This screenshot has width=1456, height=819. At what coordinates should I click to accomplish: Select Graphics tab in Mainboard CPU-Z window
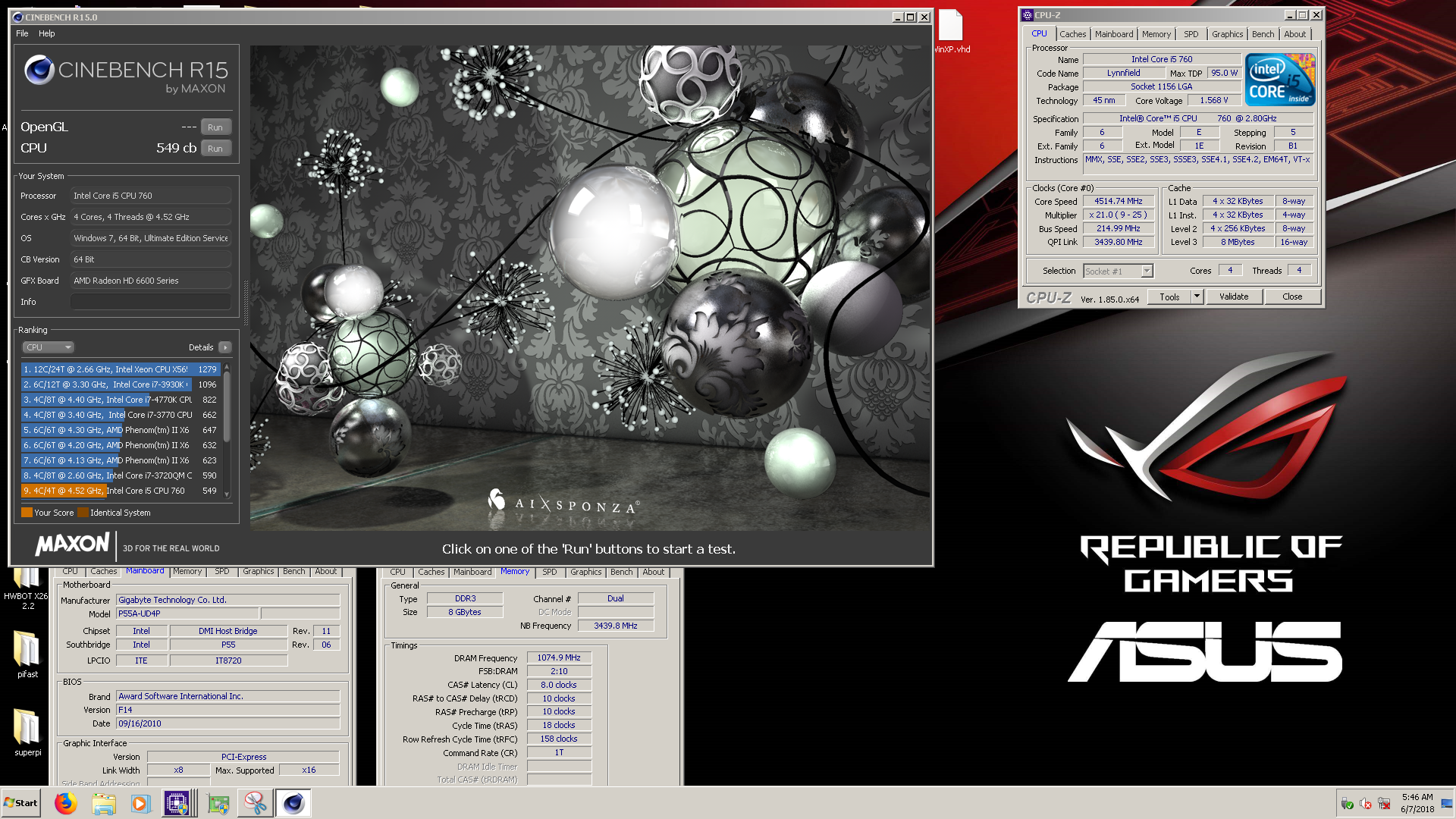tap(259, 572)
